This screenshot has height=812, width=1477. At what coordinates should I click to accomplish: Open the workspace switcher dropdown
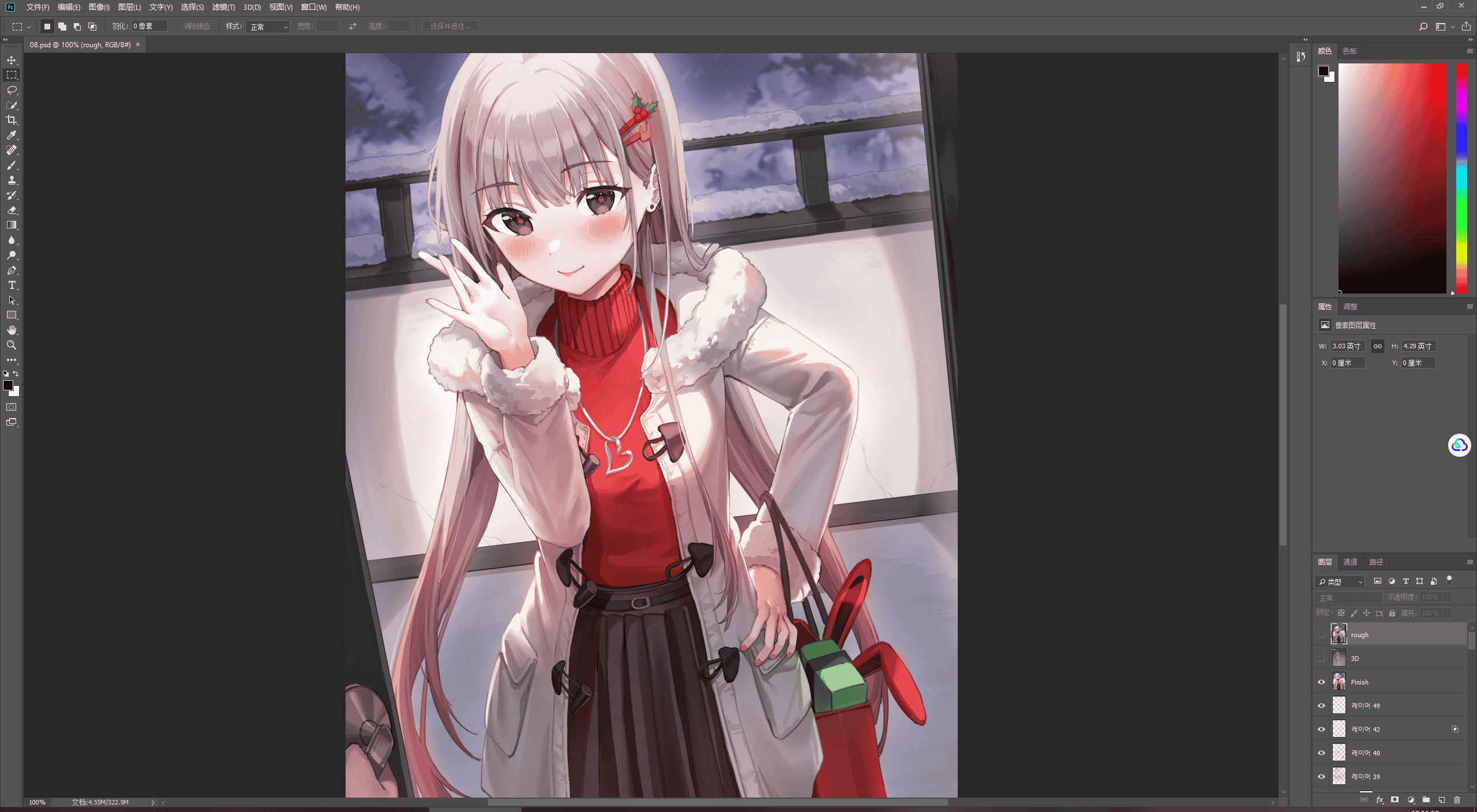click(x=1444, y=27)
